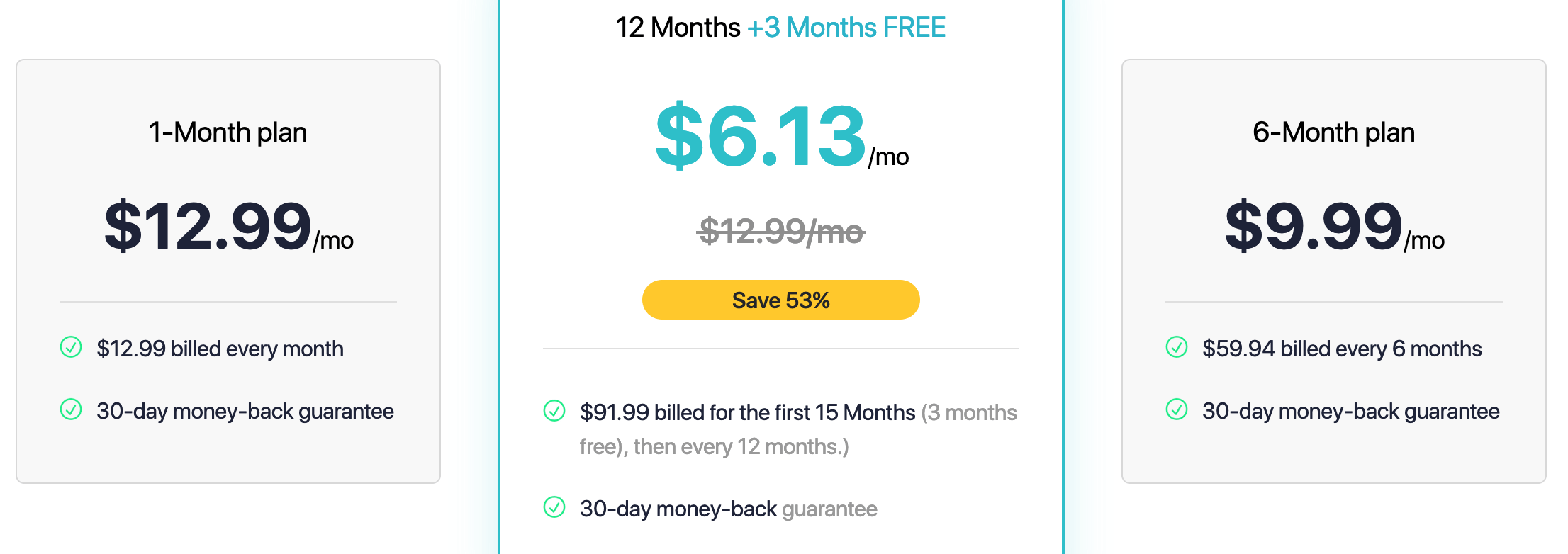Click the Save 53% yellow badge
This screenshot has height=554, width=1568.
pyautogui.click(x=781, y=300)
